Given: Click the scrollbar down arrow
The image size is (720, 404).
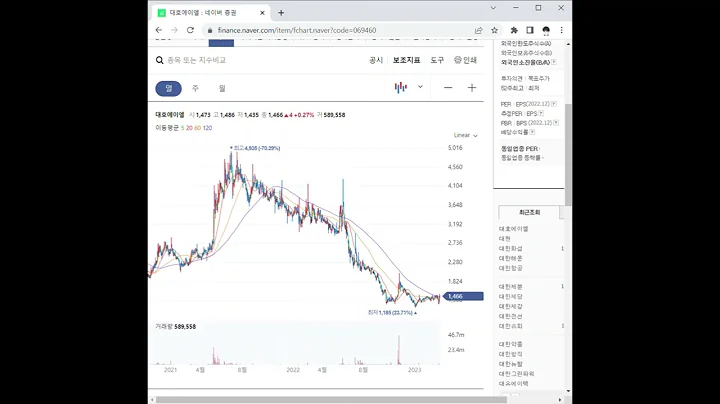Looking at the screenshot, I should tap(568, 391).
